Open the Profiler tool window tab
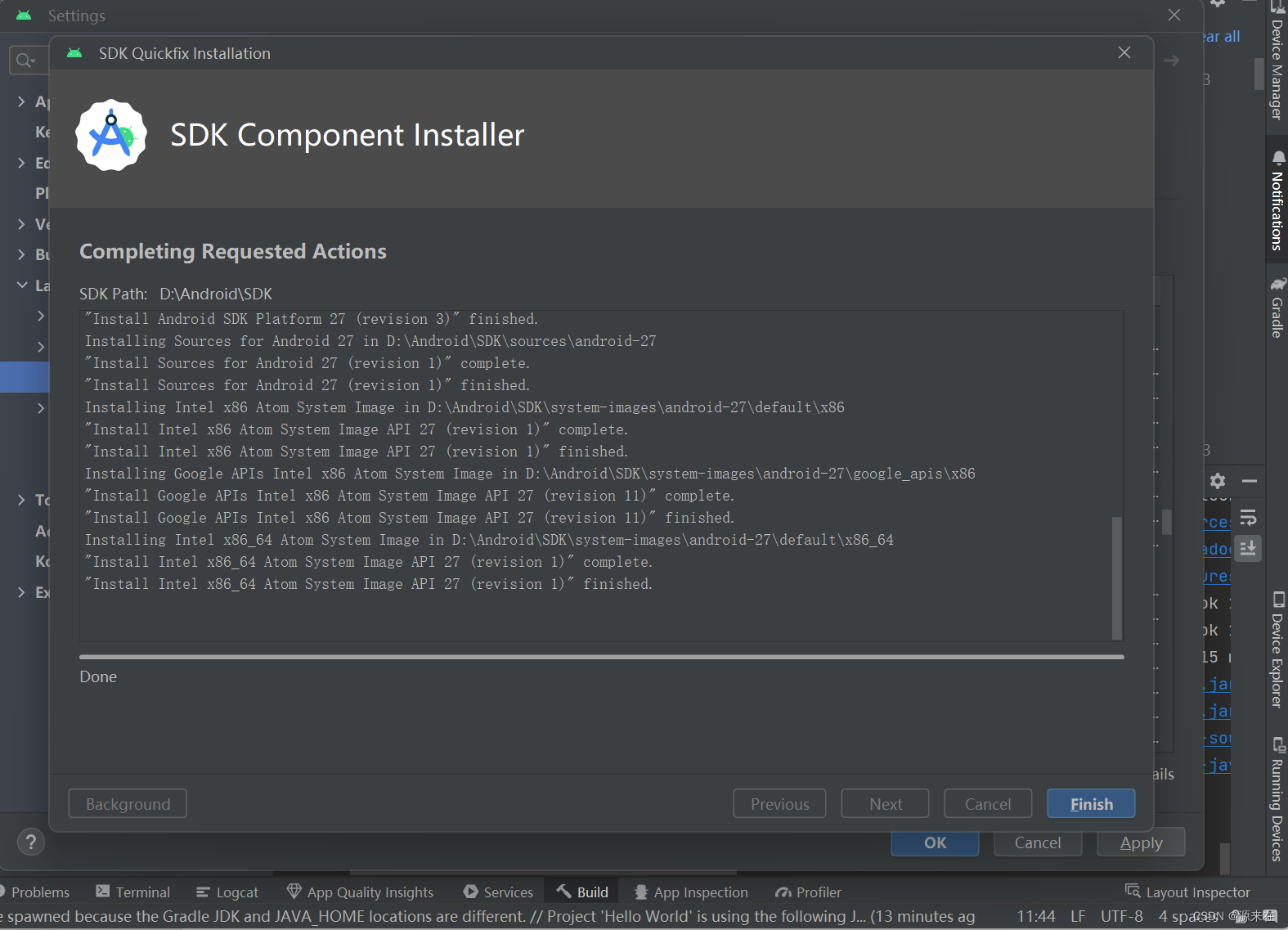The image size is (1288, 930). 808,892
